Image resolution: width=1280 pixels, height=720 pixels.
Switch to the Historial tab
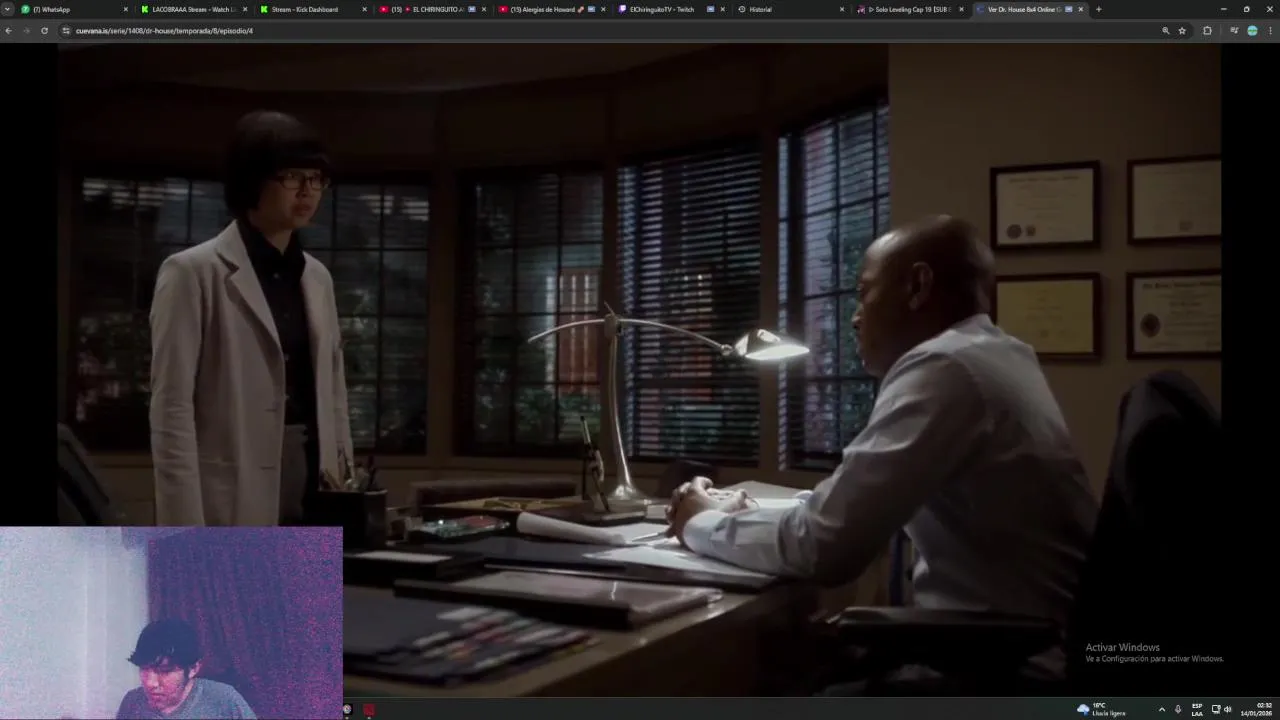point(790,9)
